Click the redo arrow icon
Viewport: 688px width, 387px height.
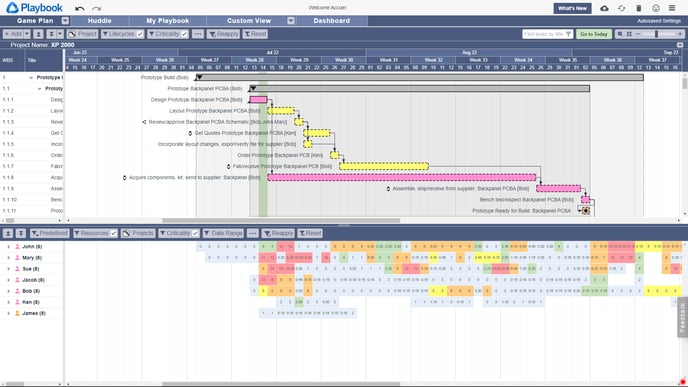(97, 8)
